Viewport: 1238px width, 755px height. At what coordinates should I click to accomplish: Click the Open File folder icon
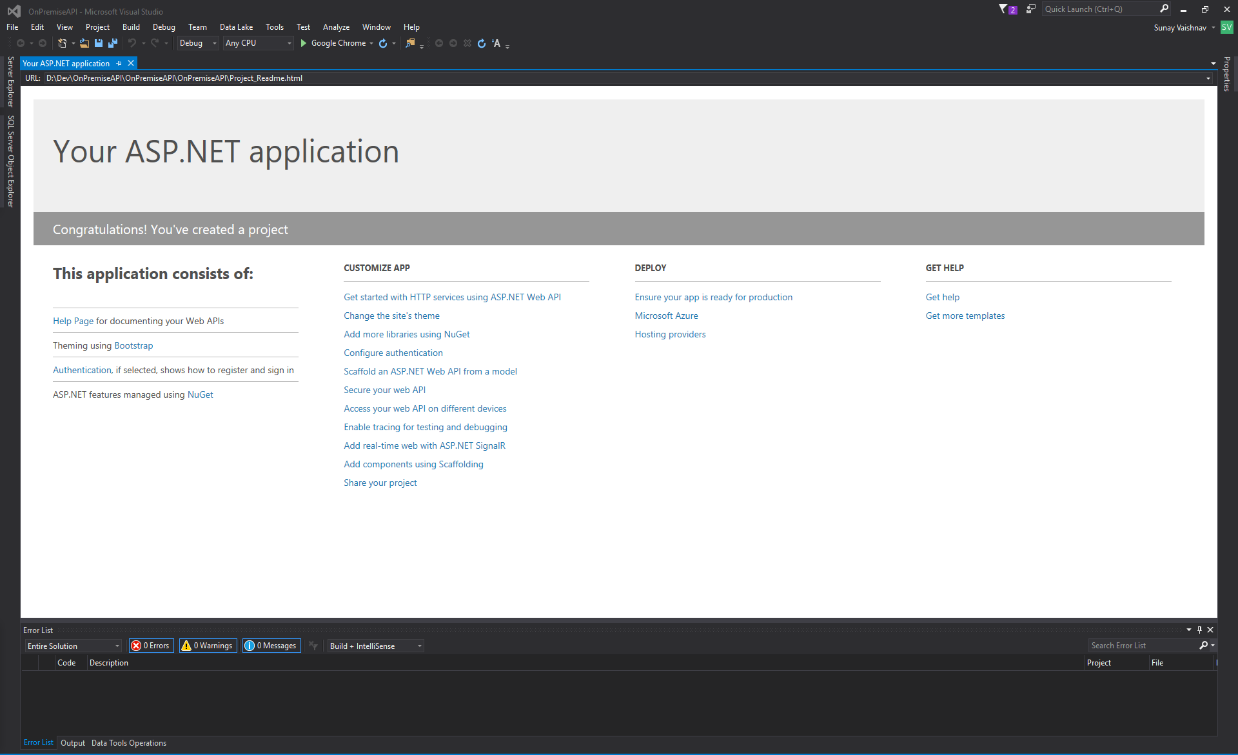85,44
